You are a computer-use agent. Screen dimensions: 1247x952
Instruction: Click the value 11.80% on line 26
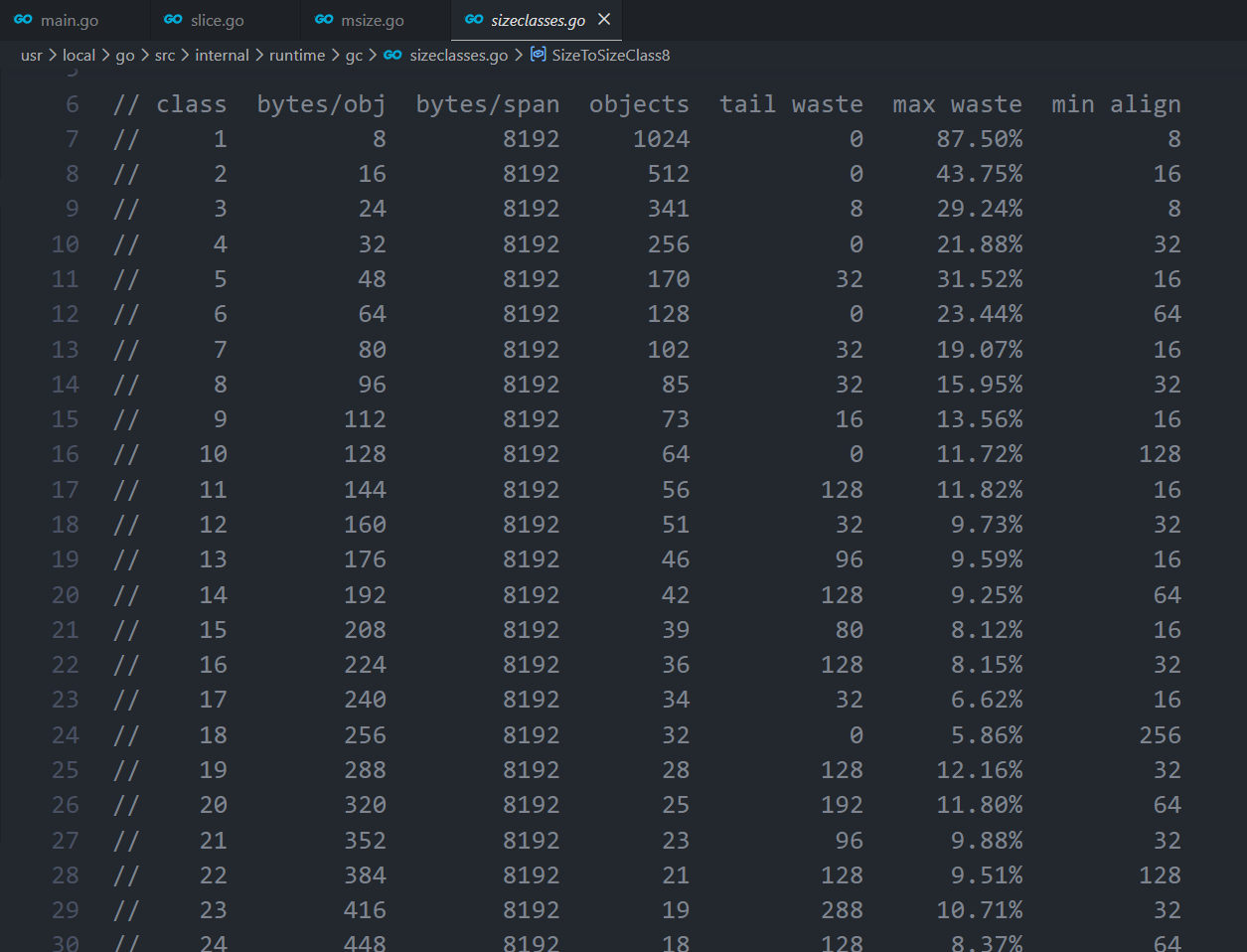coord(979,805)
